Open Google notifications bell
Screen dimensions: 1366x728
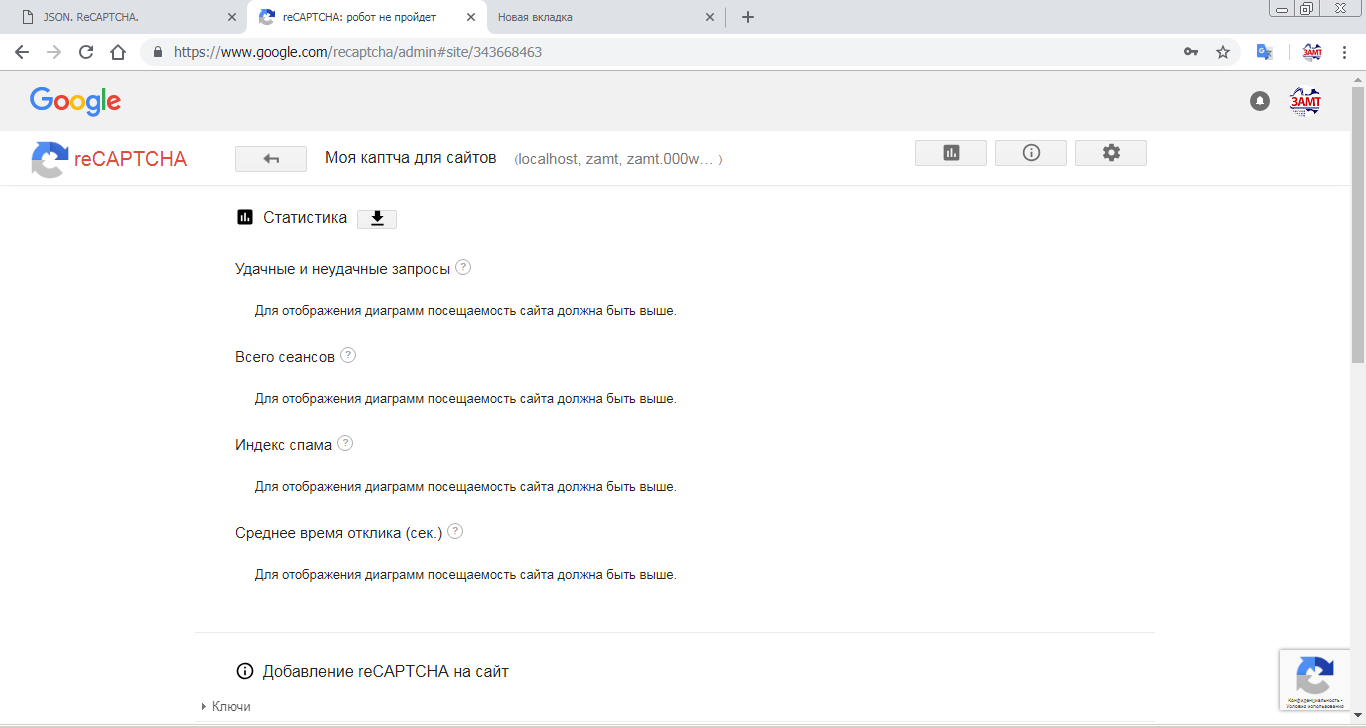click(x=1260, y=101)
